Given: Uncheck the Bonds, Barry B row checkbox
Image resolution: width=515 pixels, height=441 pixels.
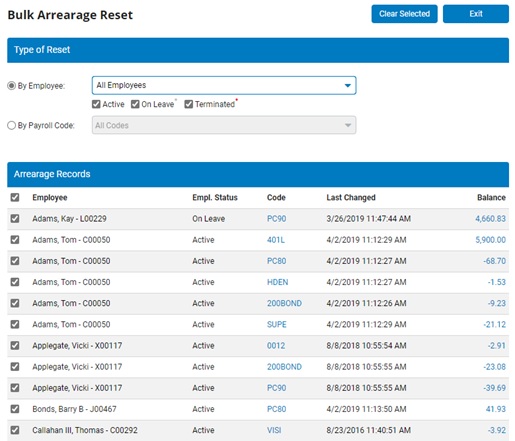Looking at the screenshot, I should (15, 409).
